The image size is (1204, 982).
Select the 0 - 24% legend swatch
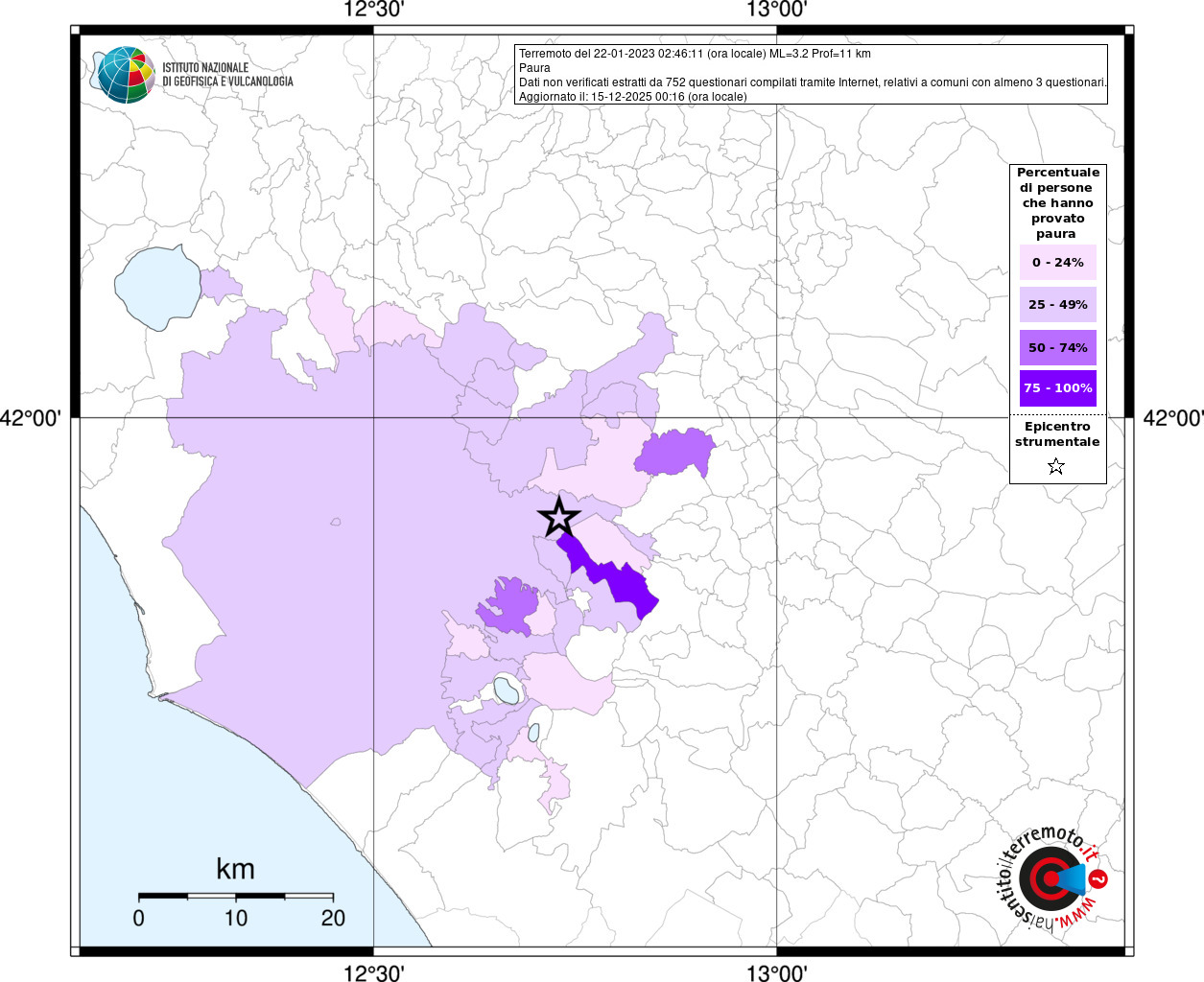click(x=1057, y=262)
